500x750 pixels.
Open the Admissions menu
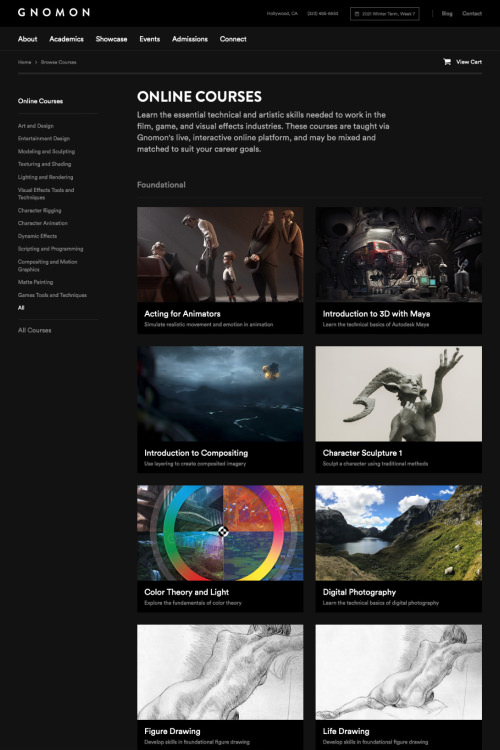pos(190,39)
